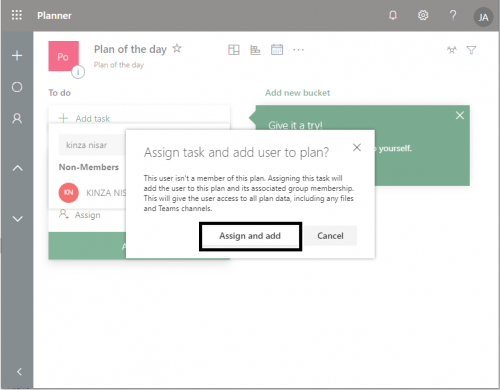Open the more options ellipsis
Screen dimensions: 500x390
click(298, 50)
